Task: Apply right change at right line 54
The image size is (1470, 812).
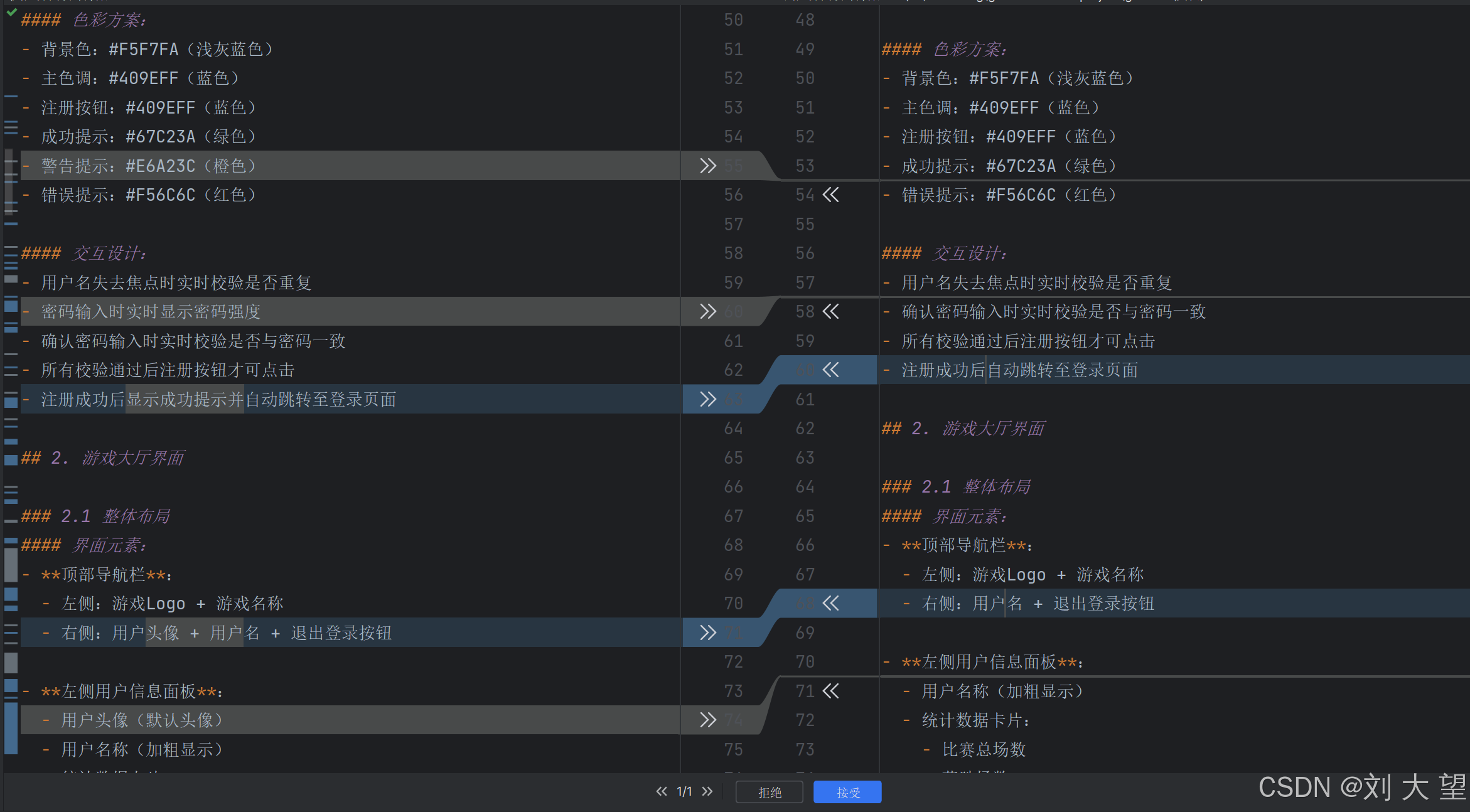Action: pyautogui.click(x=830, y=195)
